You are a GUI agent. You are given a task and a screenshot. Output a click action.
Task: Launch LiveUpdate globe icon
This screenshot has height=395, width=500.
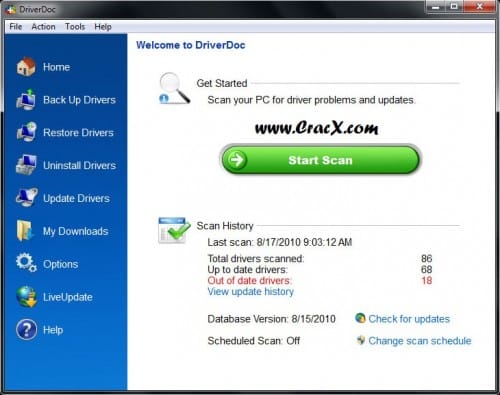(26, 296)
